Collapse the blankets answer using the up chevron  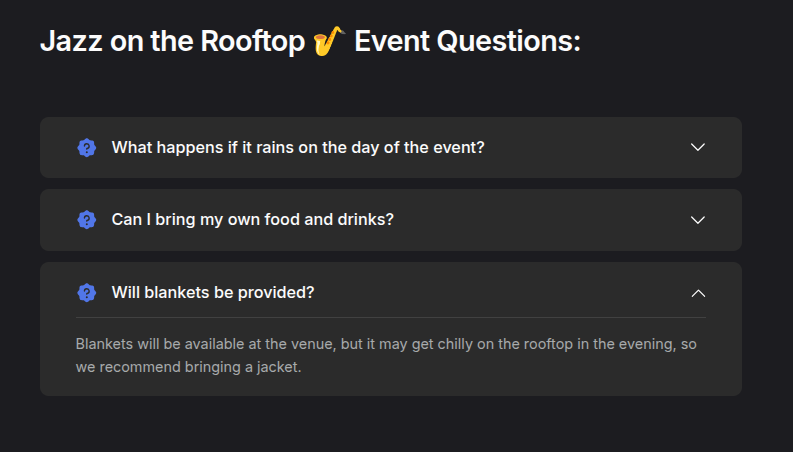click(x=698, y=293)
